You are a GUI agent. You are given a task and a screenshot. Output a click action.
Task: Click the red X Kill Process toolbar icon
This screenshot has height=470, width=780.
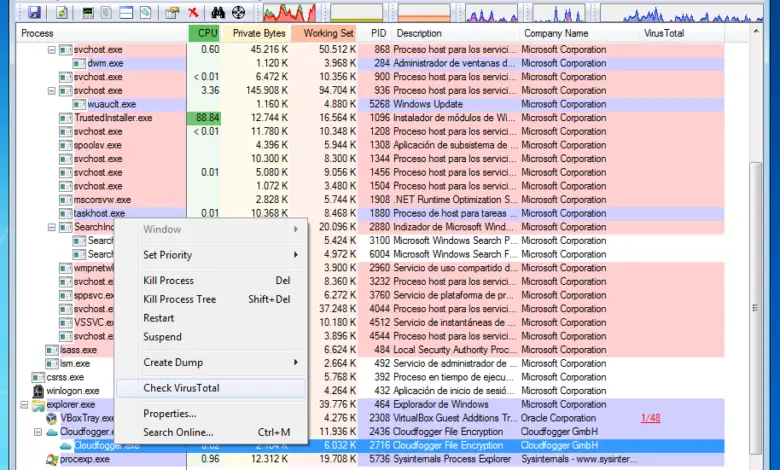(193, 12)
